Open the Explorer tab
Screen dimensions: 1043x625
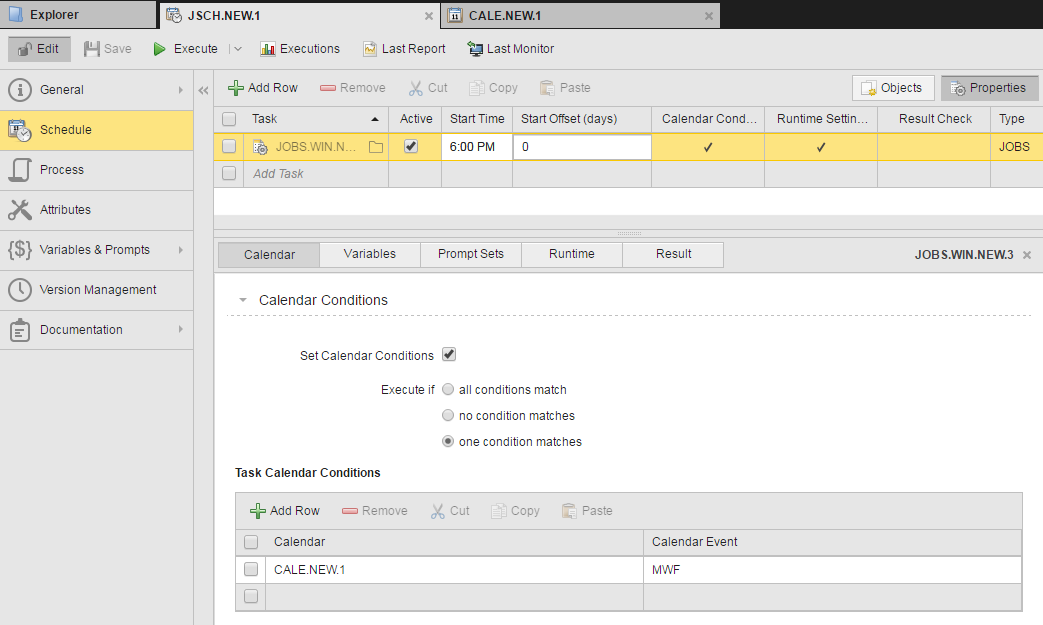(78, 15)
